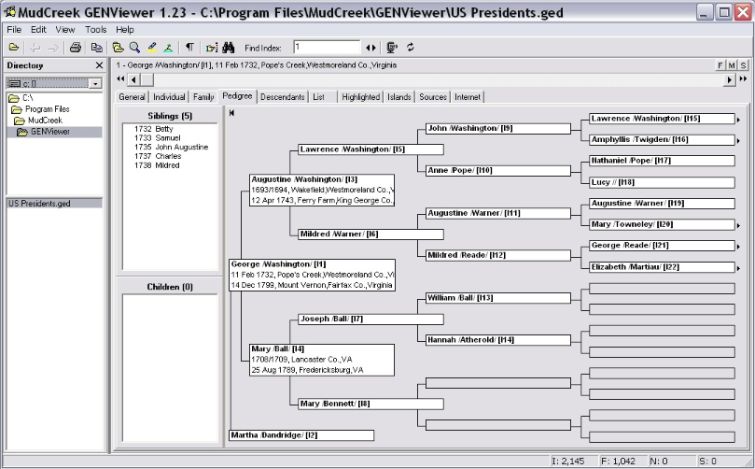Click the Joseph Ball I7 pedigree box
Screen dimensions: 755x469
pyautogui.click(x=371, y=319)
